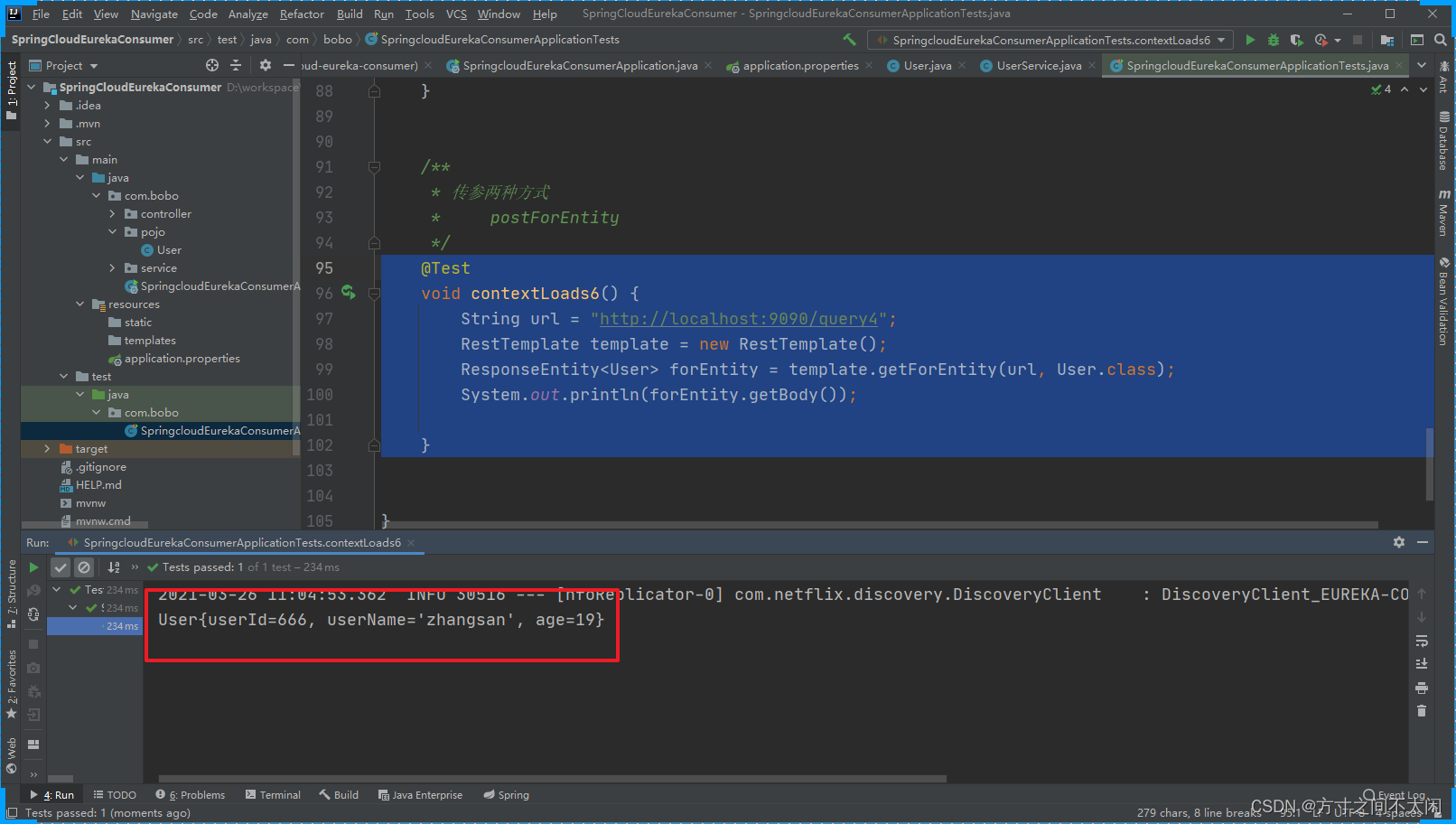Click the Print console output icon

[1422, 688]
